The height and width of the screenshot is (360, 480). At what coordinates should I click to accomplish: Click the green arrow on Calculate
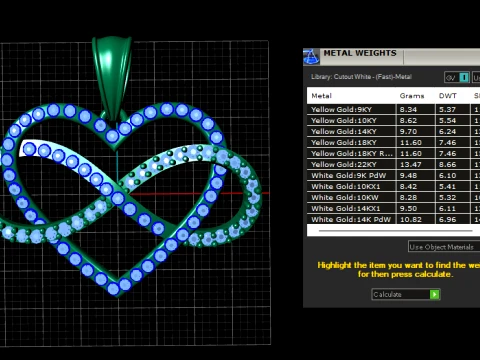point(434,294)
